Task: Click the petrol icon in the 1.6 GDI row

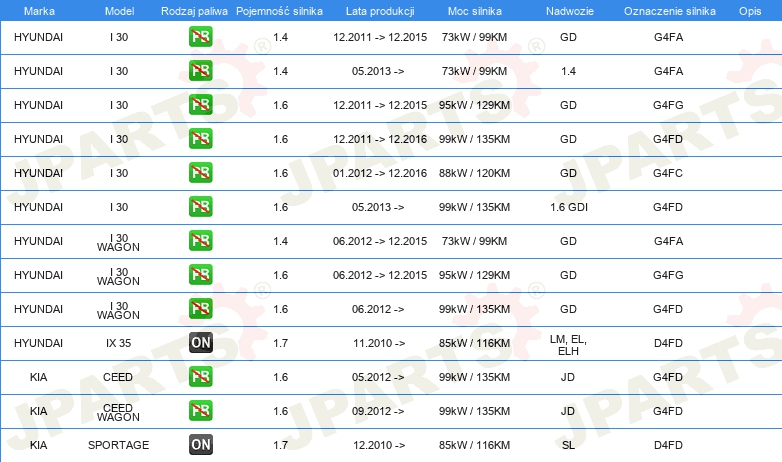Action: click(200, 207)
